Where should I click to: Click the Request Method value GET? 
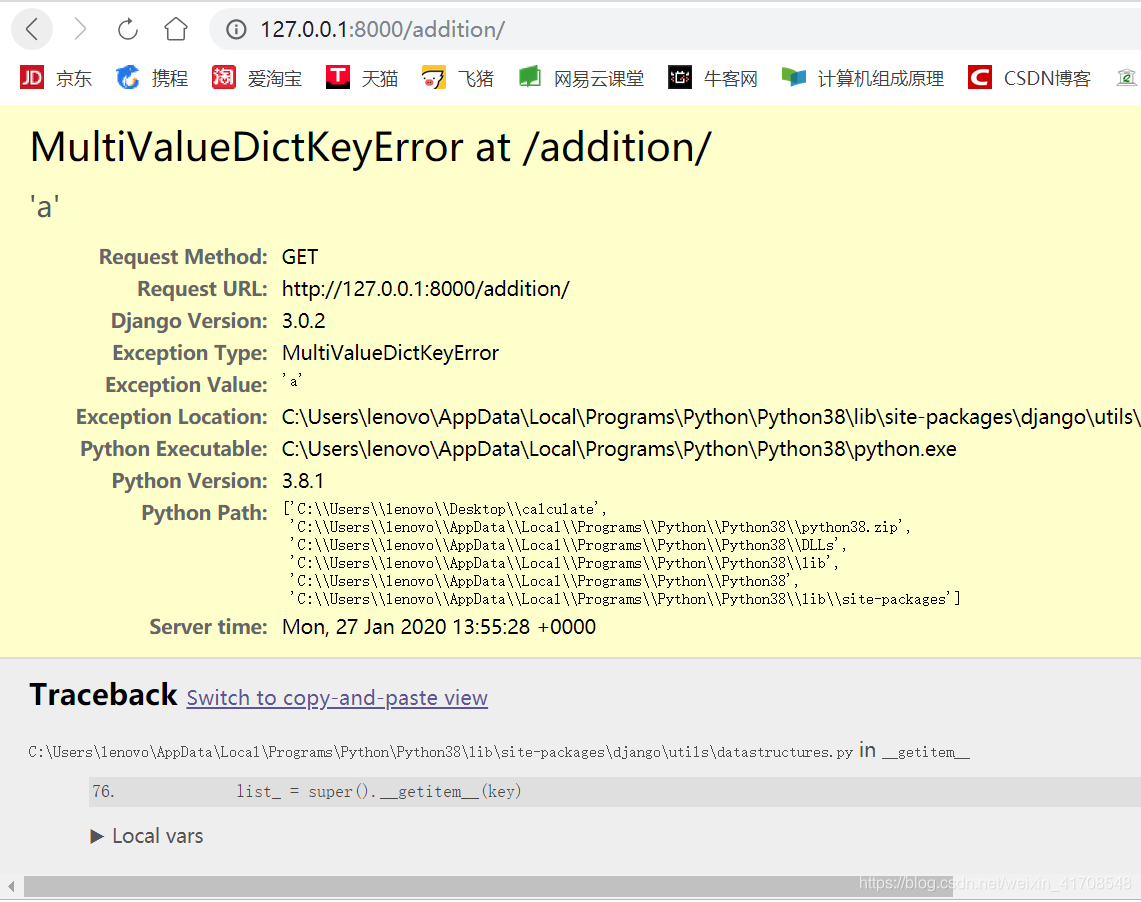[300, 257]
